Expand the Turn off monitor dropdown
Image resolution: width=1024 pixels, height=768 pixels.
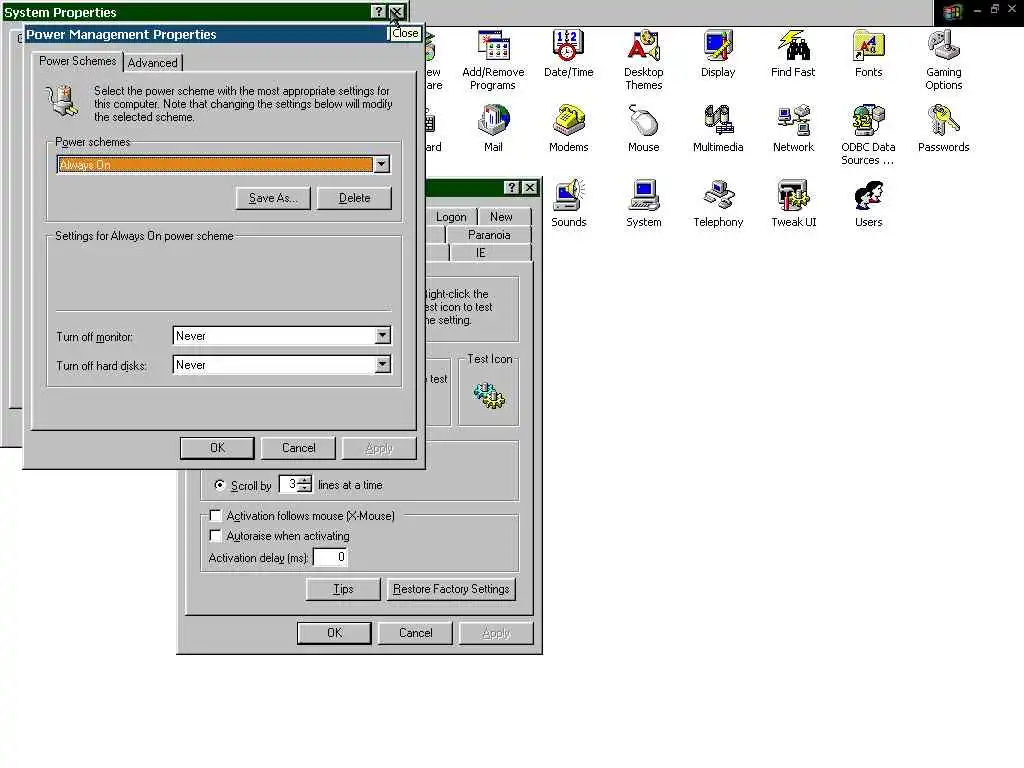pos(383,336)
